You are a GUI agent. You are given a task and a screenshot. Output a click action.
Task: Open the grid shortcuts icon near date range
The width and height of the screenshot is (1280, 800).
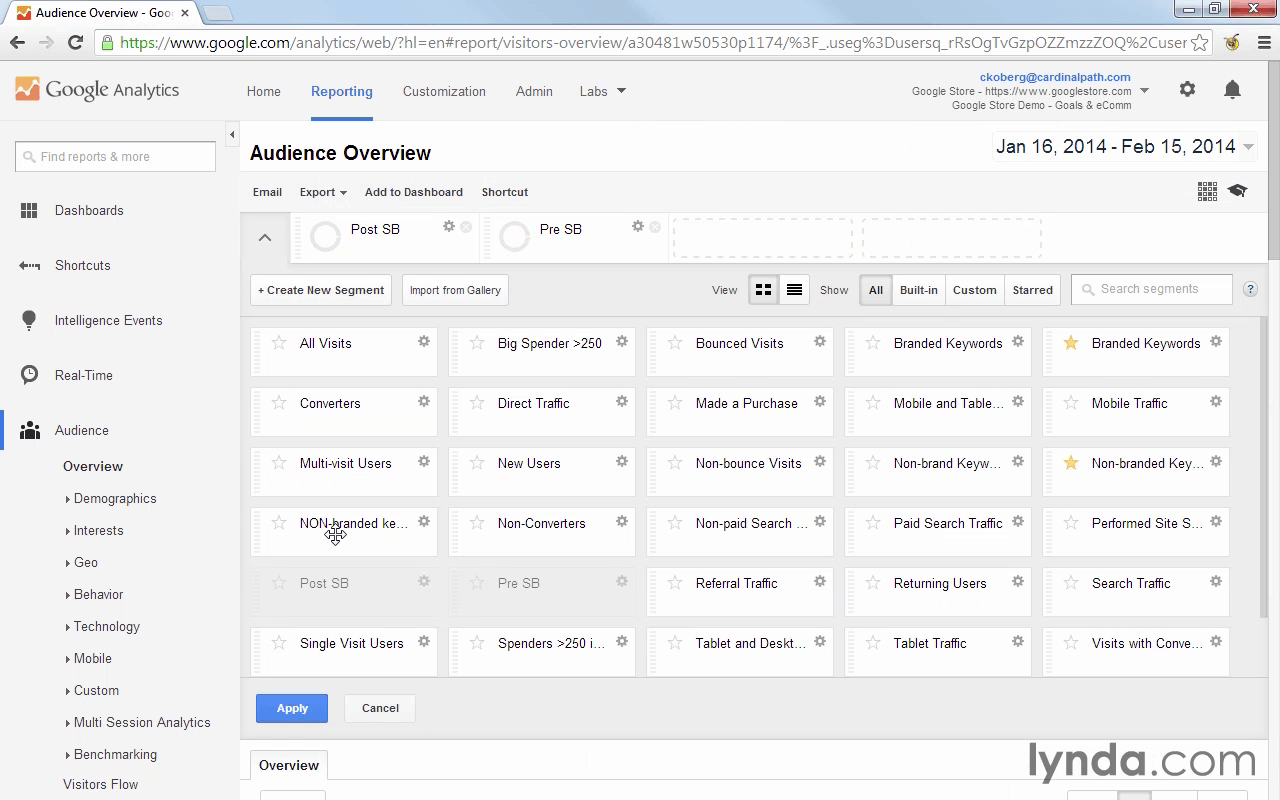(x=1207, y=191)
